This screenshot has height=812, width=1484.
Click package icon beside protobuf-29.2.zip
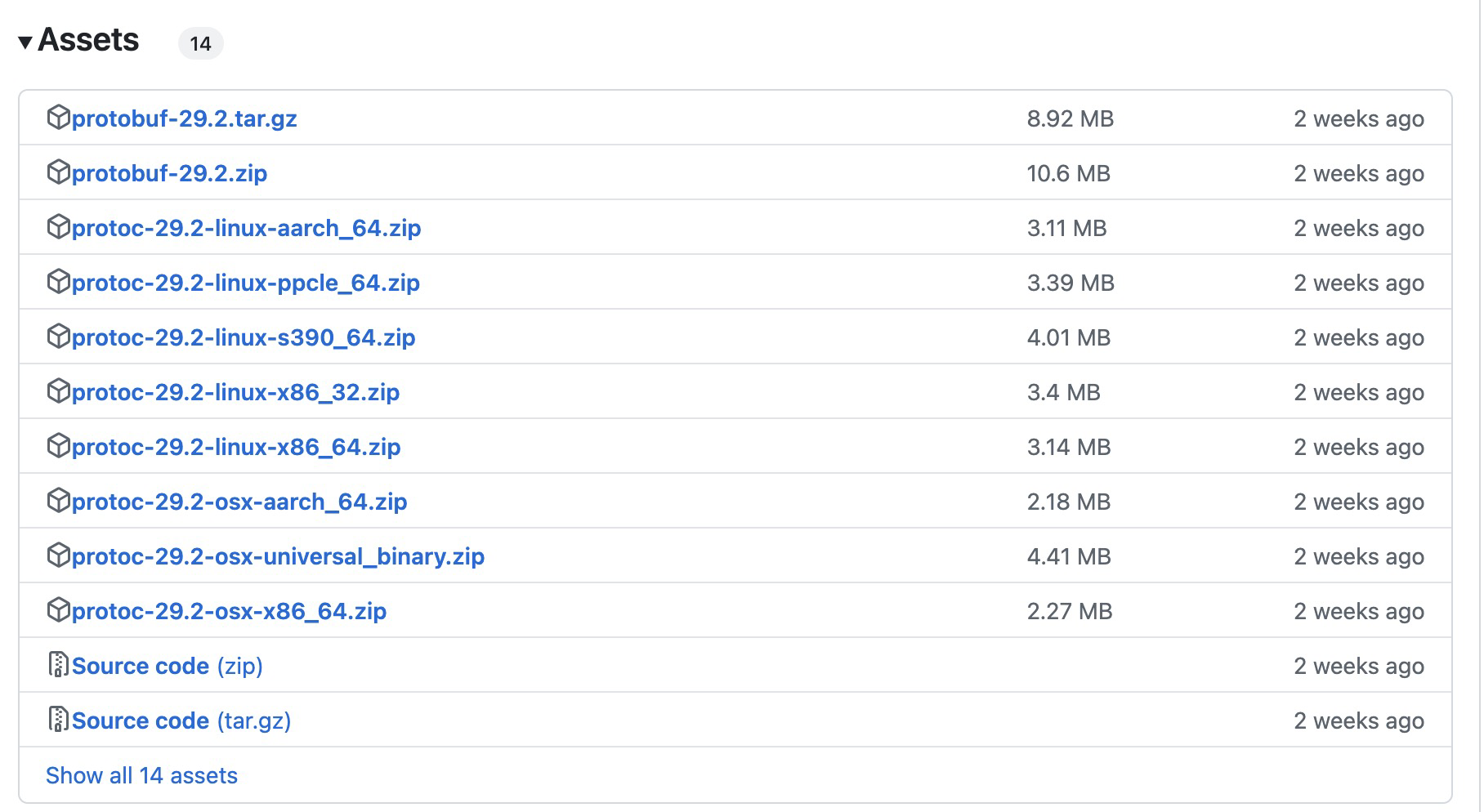point(58,172)
